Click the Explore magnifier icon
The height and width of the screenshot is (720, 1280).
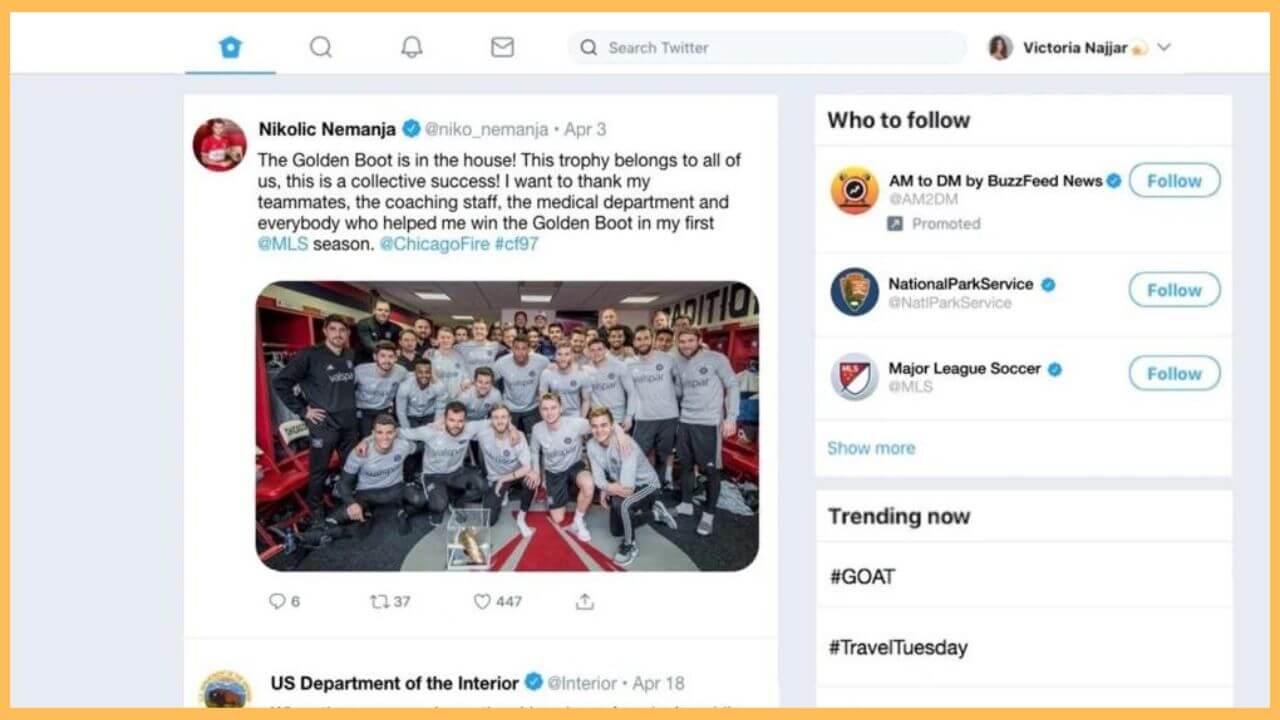coord(320,47)
